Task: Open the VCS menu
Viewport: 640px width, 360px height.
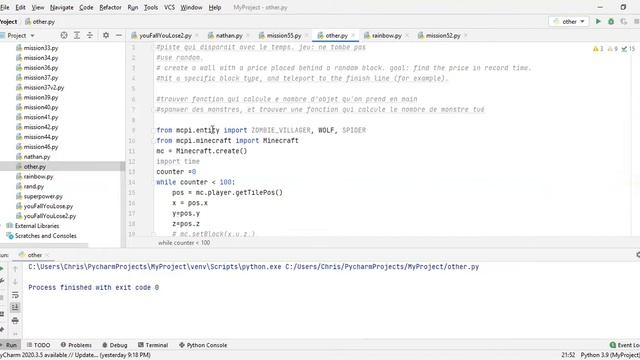Action: pos(169,7)
